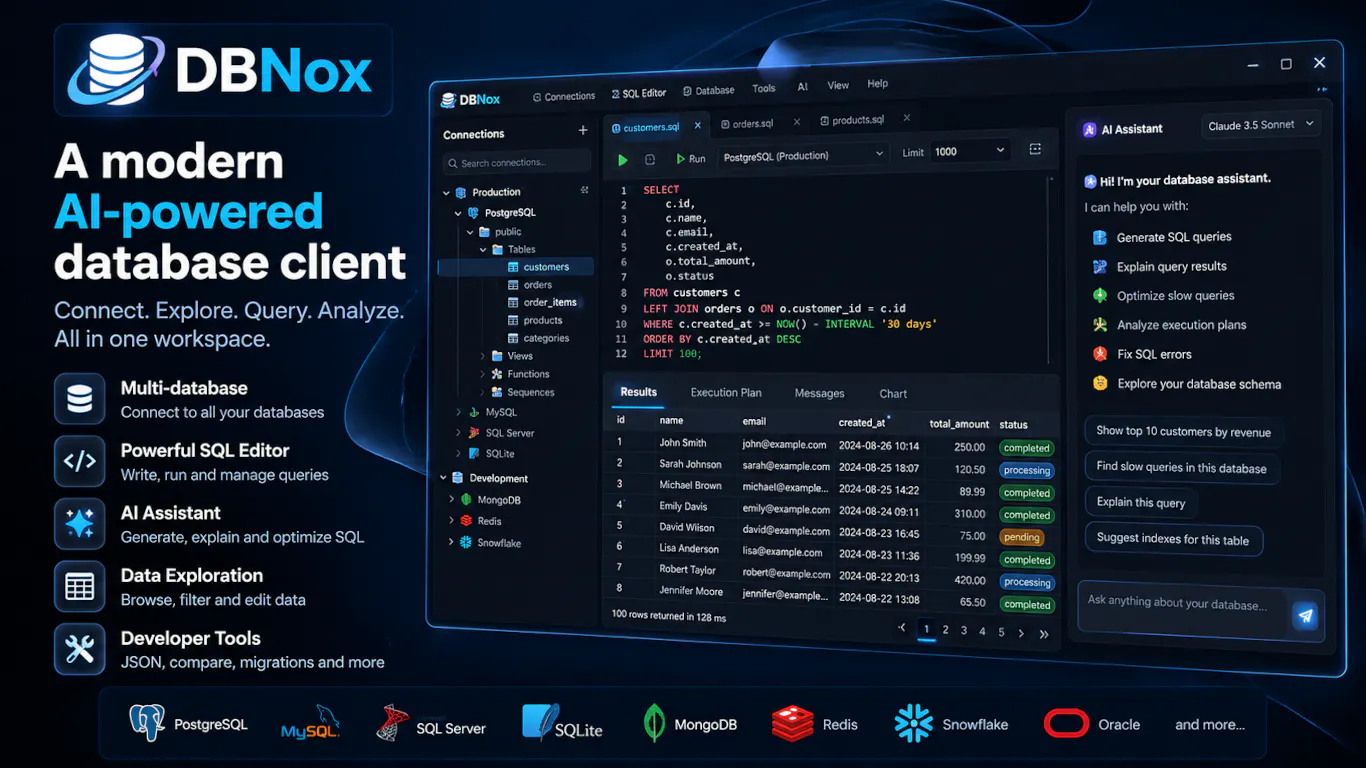The width and height of the screenshot is (1366, 768).
Task: Open the Database menu
Action: 708,90
